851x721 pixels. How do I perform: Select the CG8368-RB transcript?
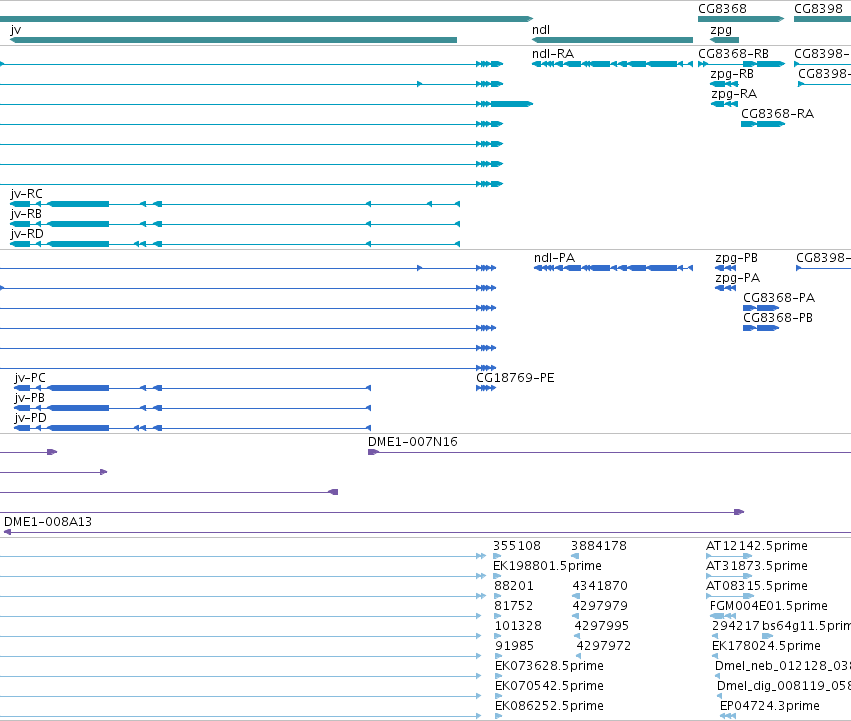click(741, 64)
